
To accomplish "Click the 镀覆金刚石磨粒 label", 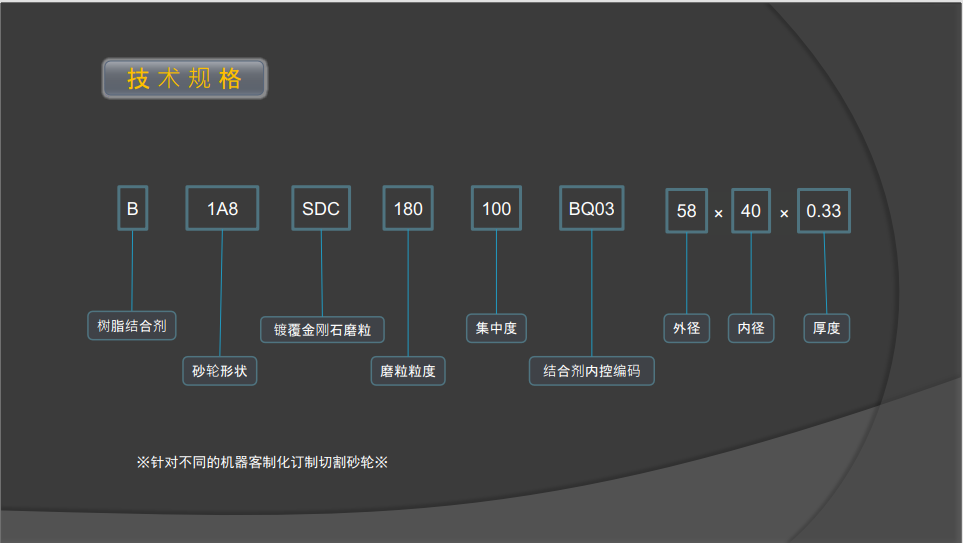I will (x=322, y=329).
